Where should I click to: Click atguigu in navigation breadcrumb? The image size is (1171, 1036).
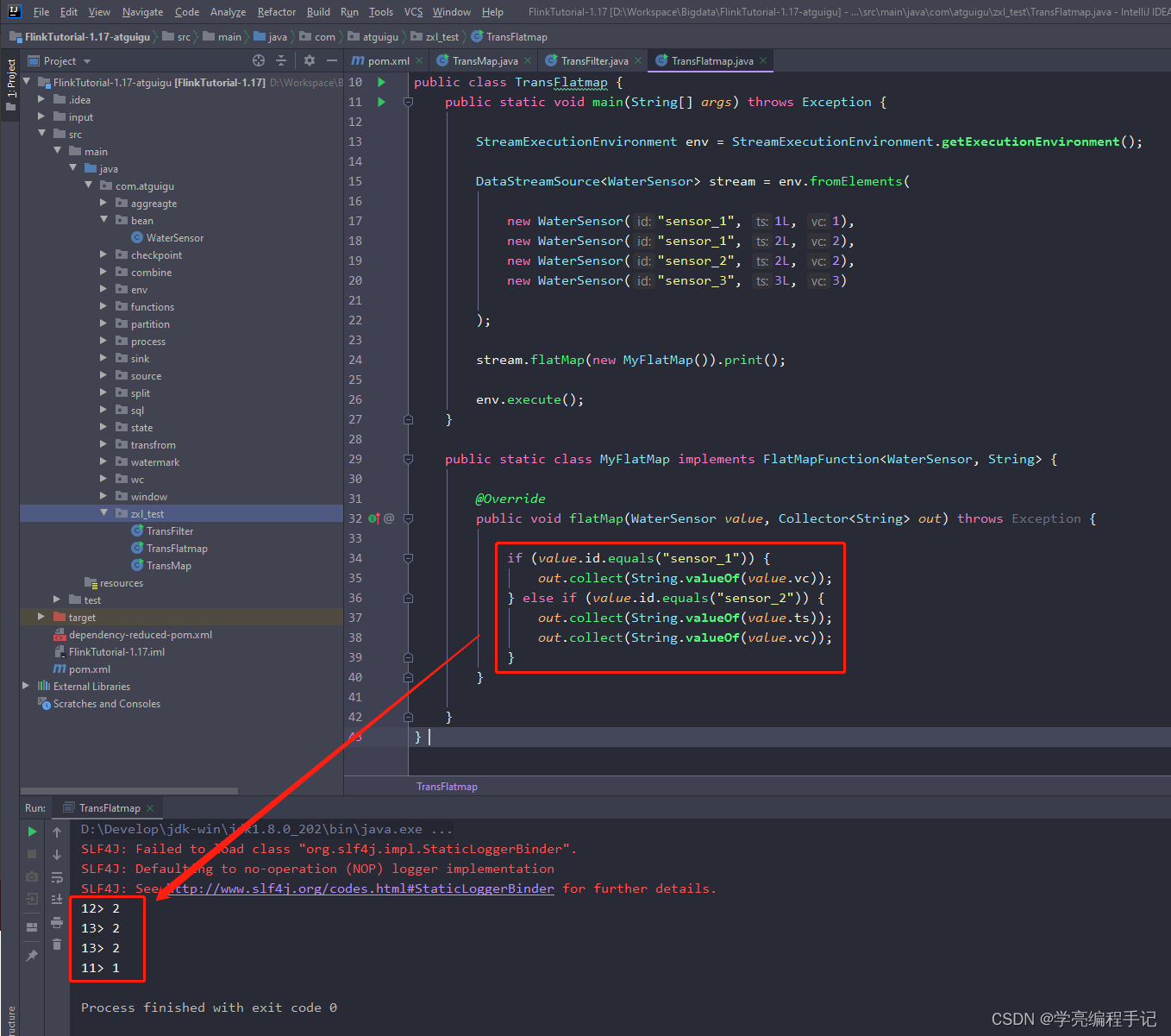tap(380, 37)
